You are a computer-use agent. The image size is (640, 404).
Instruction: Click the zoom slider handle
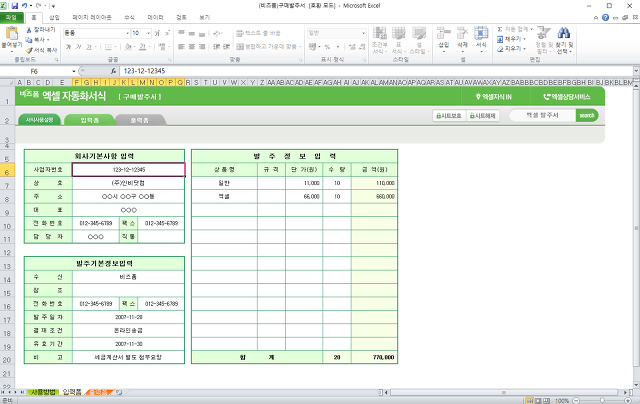pos(602,401)
